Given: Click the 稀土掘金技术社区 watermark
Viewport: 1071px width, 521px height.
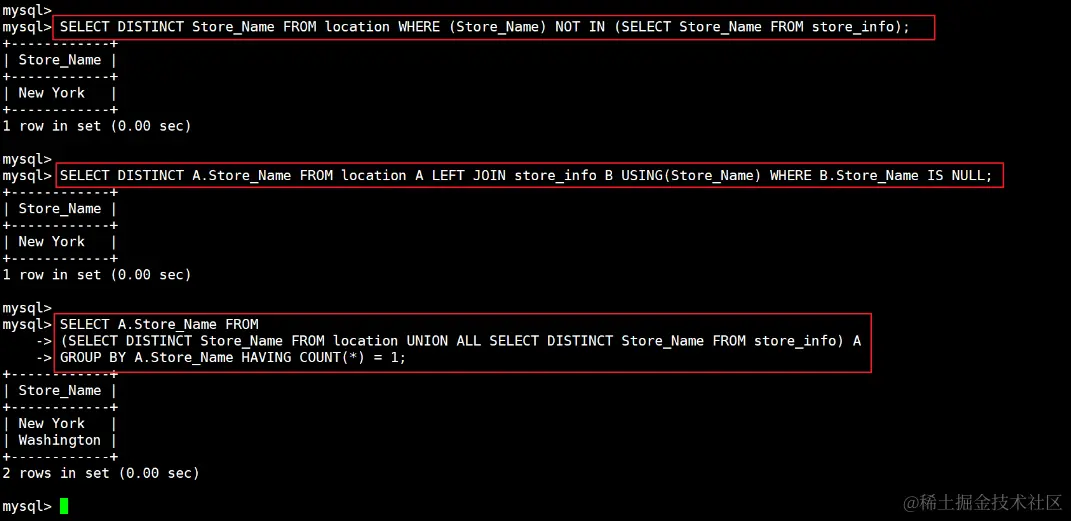Looking at the screenshot, I should pyautogui.click(x=982, y=502).
